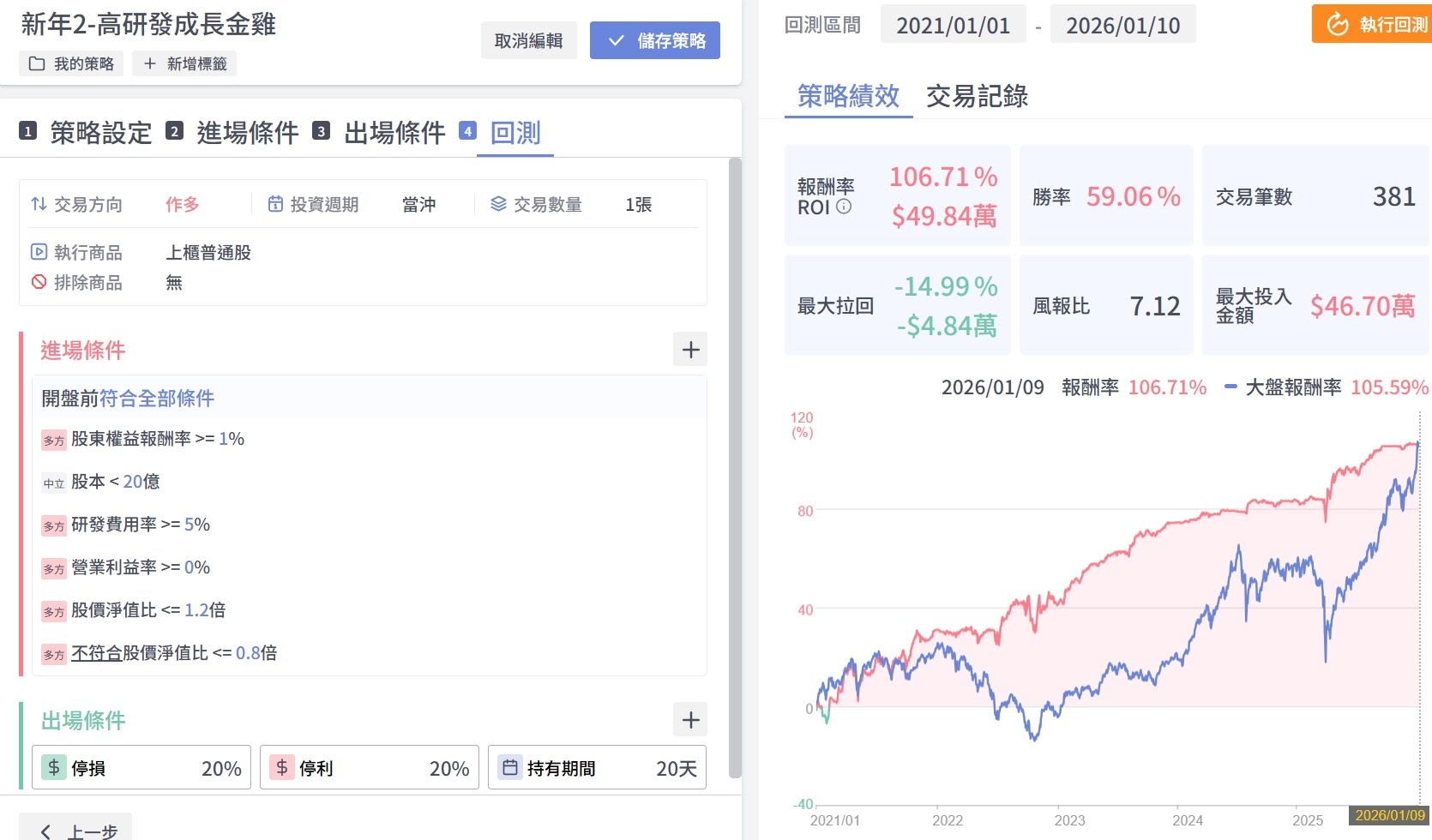Switch to the 交易記錄 tab
The width and height of the screenshot is (1432, 840).
point(977,96)
